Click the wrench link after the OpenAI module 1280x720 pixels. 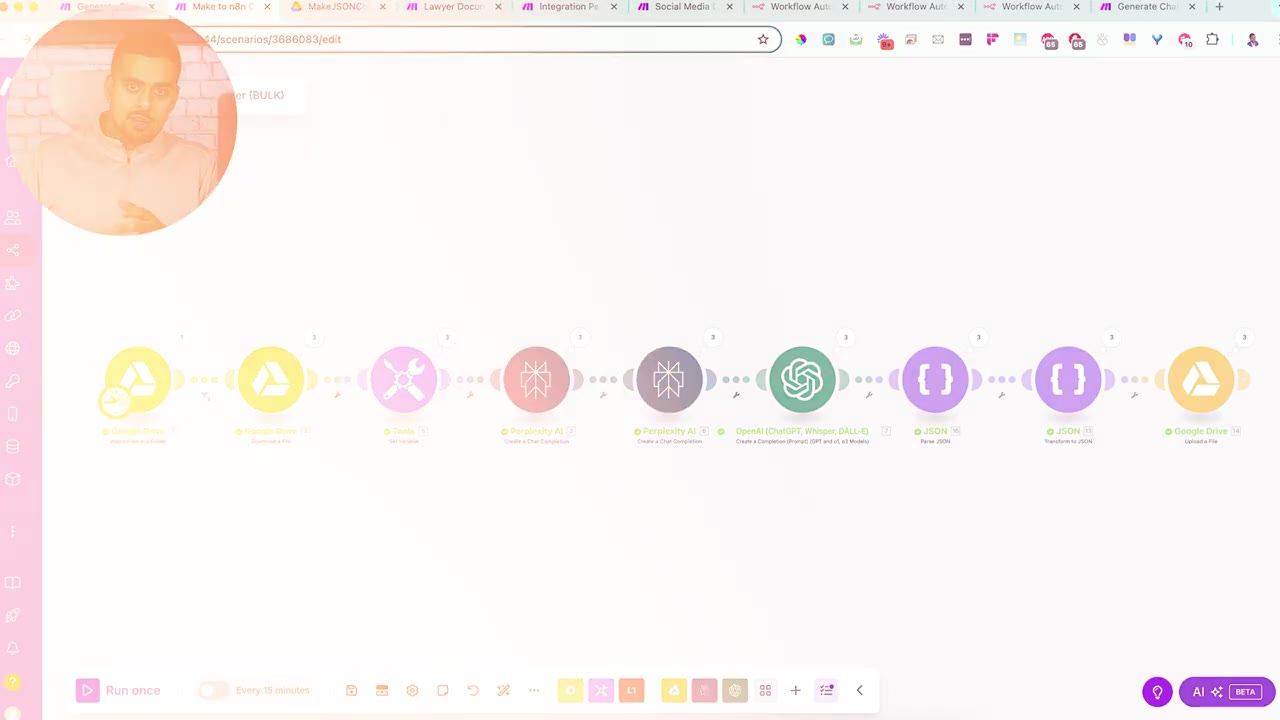pos(868,395)
